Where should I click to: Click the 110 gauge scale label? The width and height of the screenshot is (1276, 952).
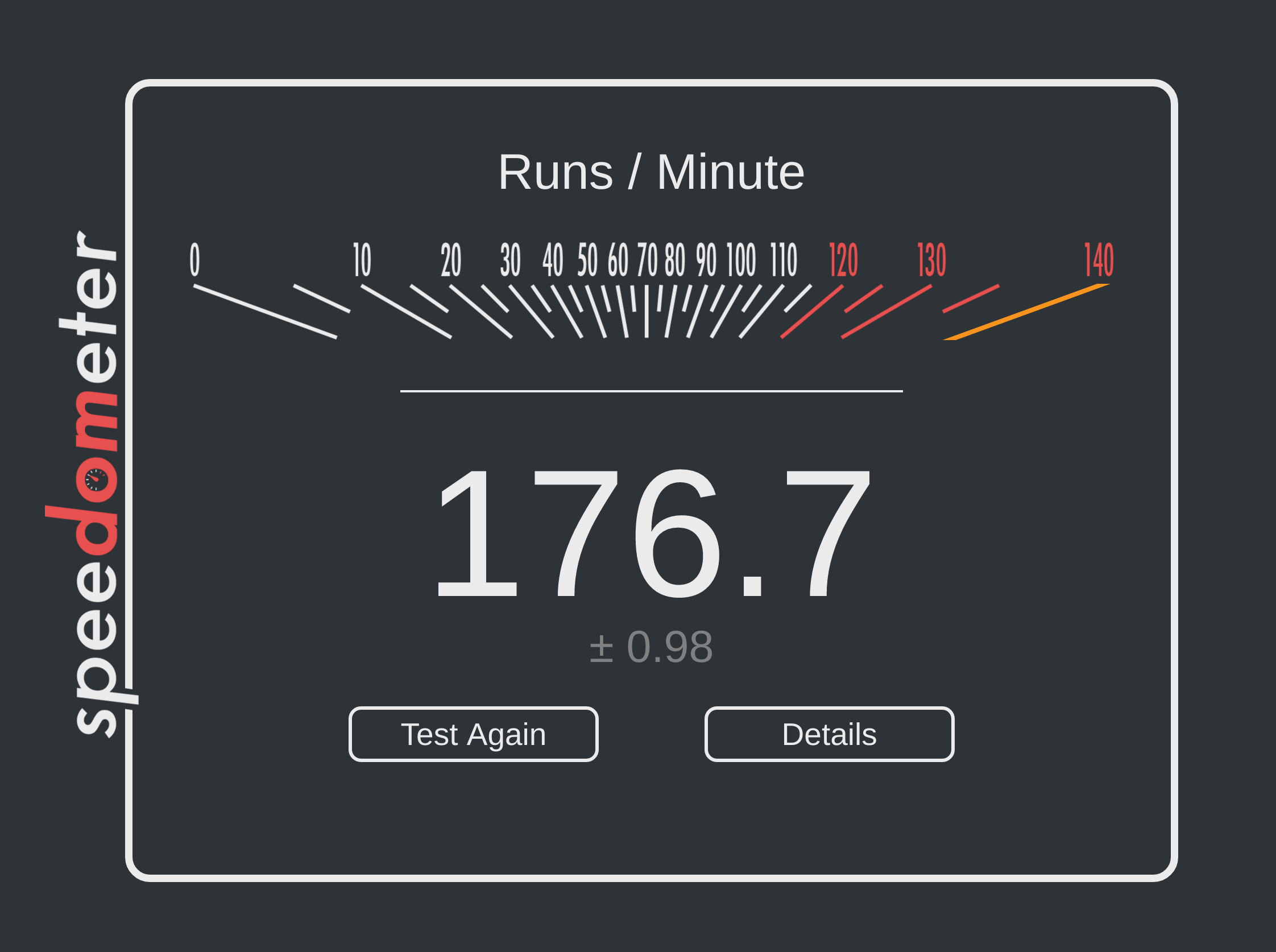tap(784, 260)
